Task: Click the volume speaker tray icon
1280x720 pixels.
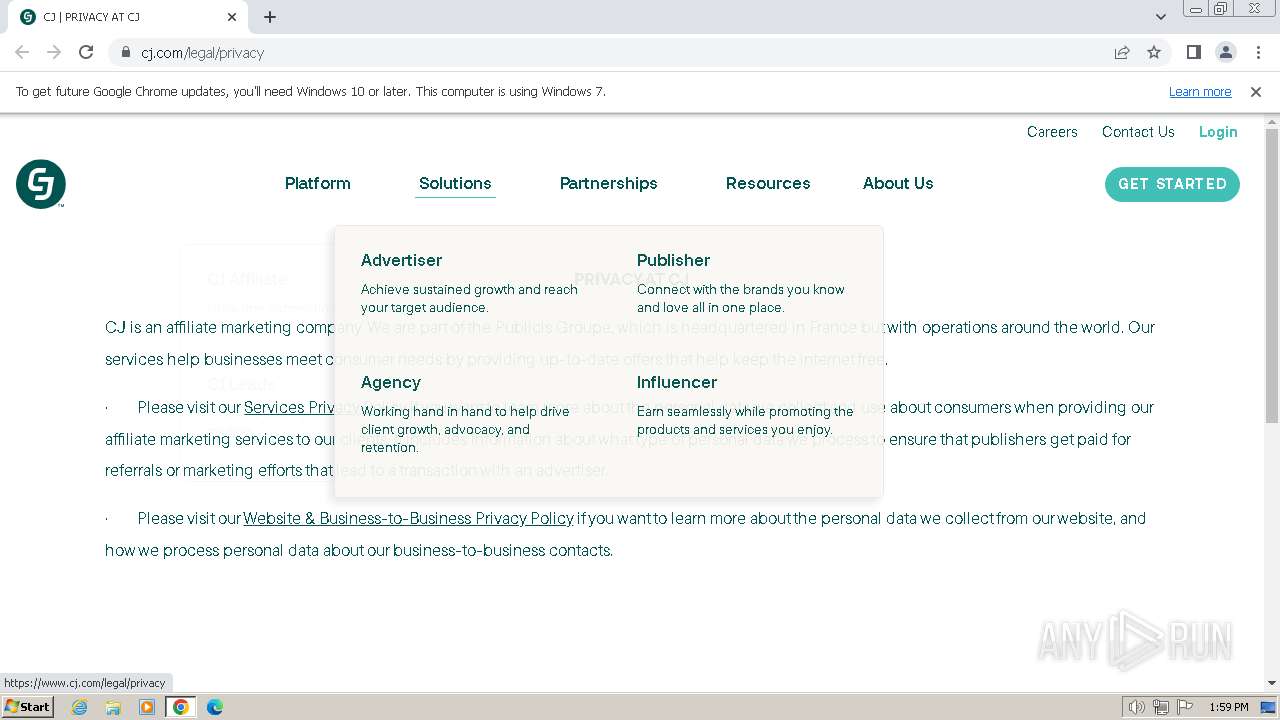Action: [1136, 707]
